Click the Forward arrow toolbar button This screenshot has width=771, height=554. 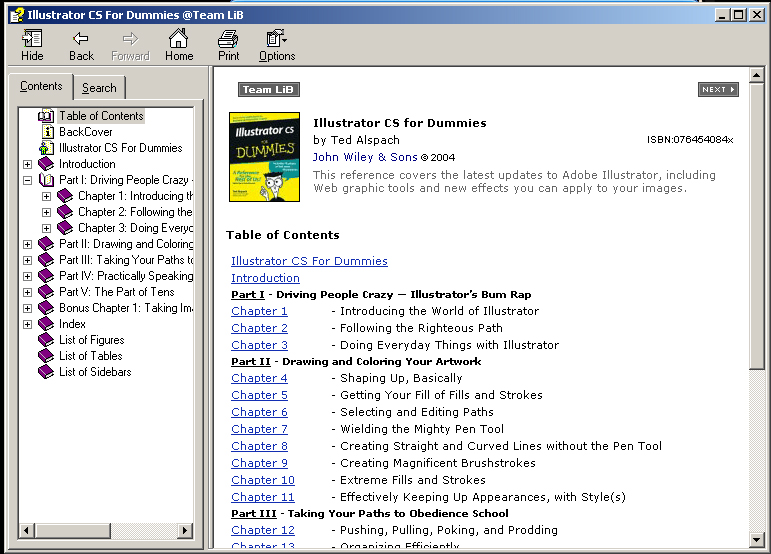click(130, 45)
